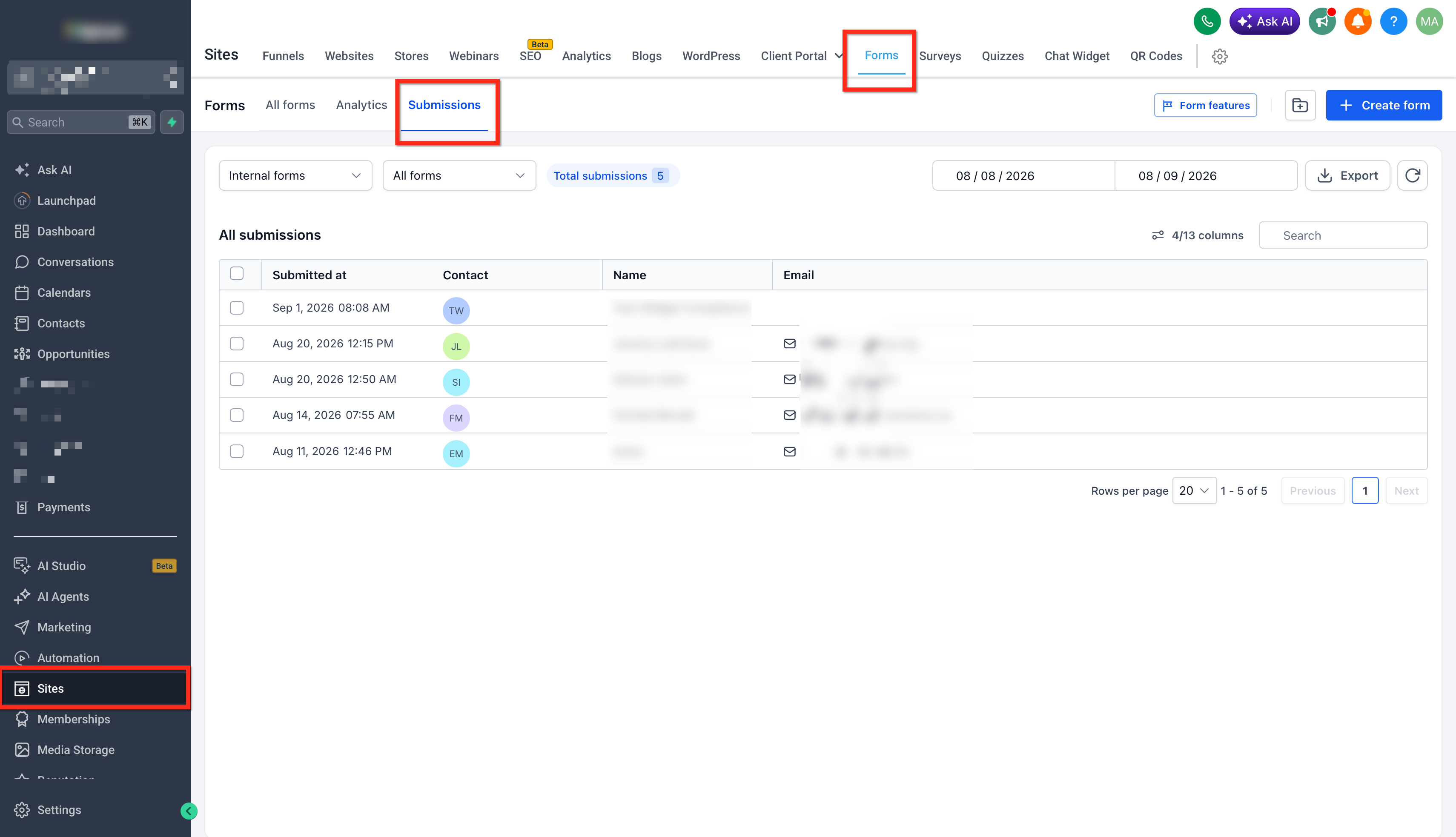Click email icon in JL row
This screenshot has width=1456, height=837.
(789, 343)
